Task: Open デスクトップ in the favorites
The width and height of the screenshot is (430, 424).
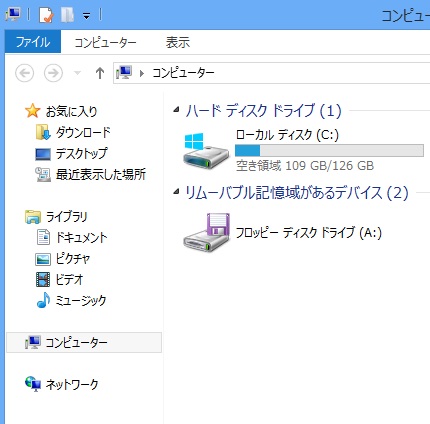Action: tap(82, 153)
